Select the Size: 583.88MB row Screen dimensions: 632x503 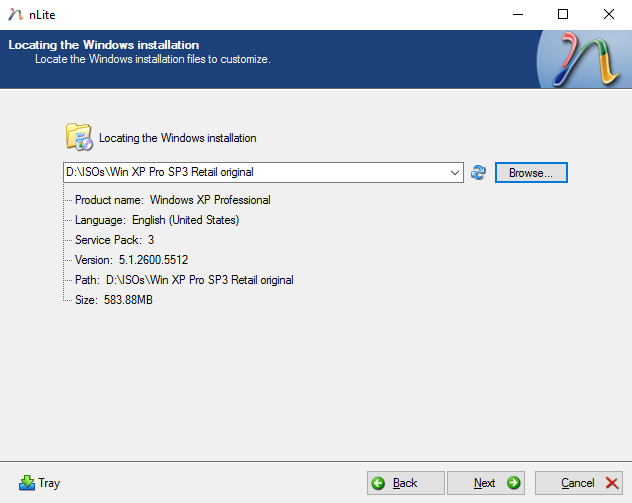(x=114, y=300)
